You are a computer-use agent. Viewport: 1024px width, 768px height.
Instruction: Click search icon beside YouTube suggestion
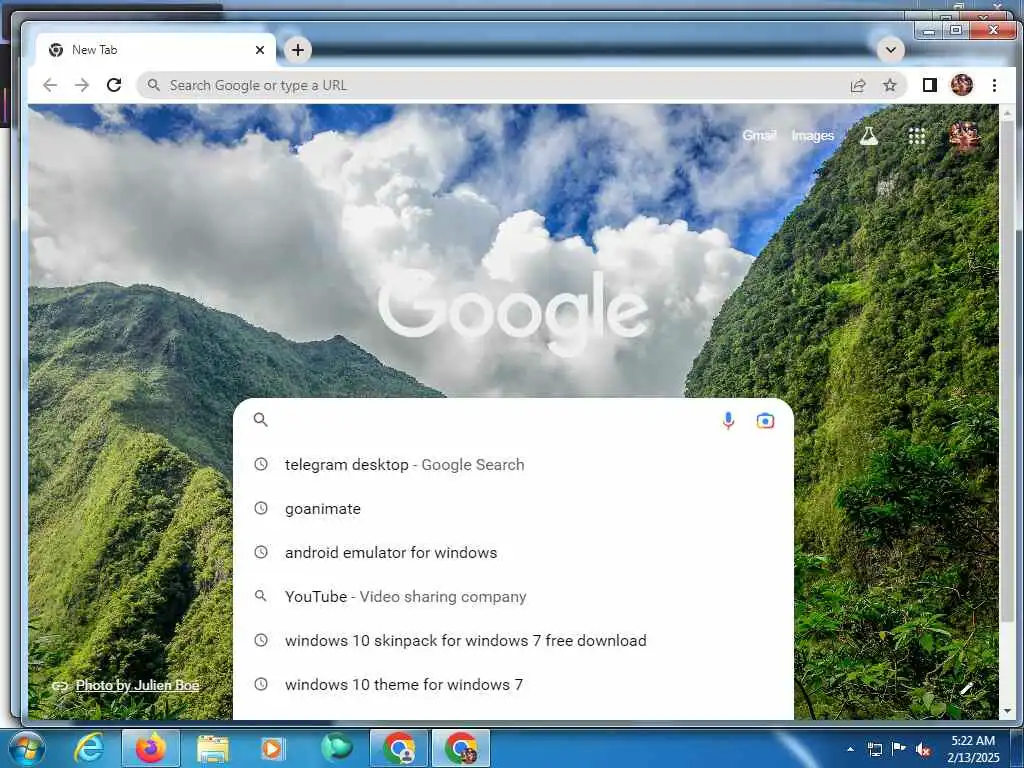(x=261, y=596)
